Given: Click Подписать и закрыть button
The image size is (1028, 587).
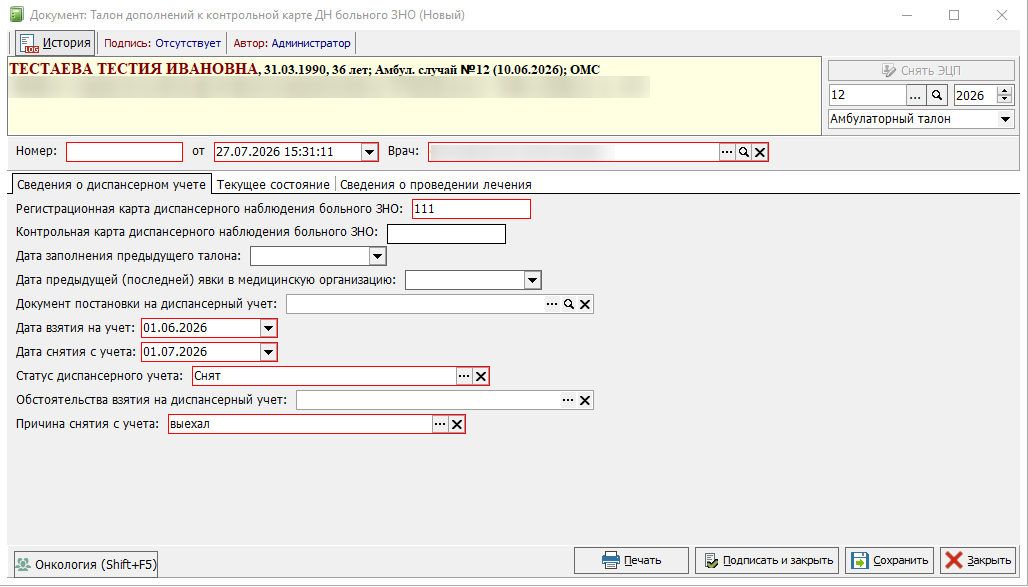Looking at the screenshot, I should coord(767,561).
